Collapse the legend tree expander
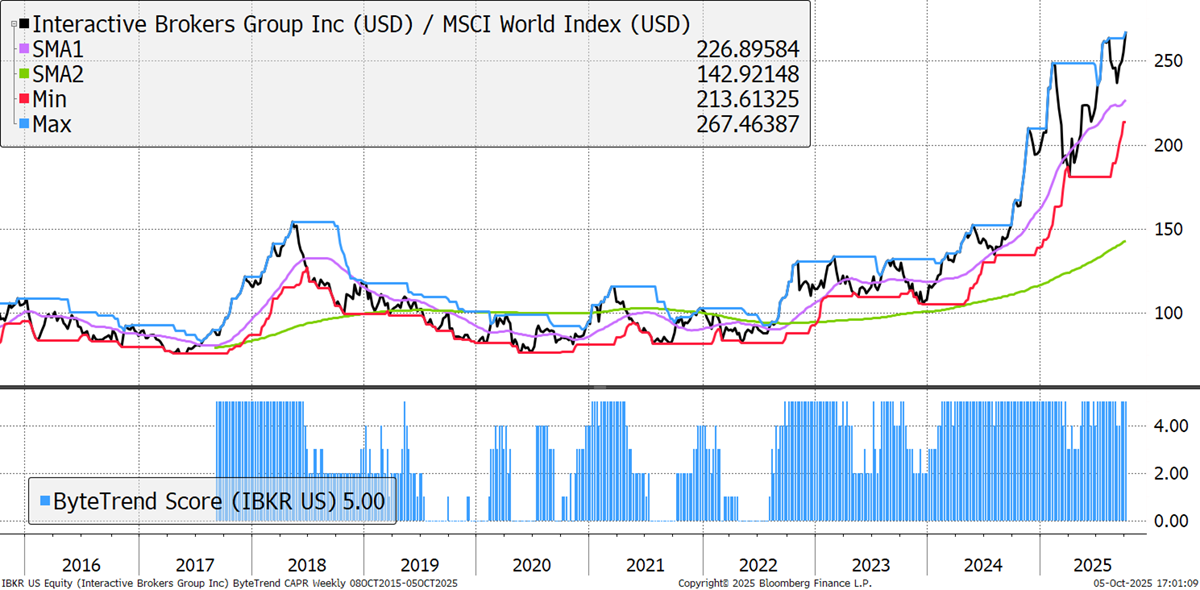1200x590 pixels. [x=11, y=21]
